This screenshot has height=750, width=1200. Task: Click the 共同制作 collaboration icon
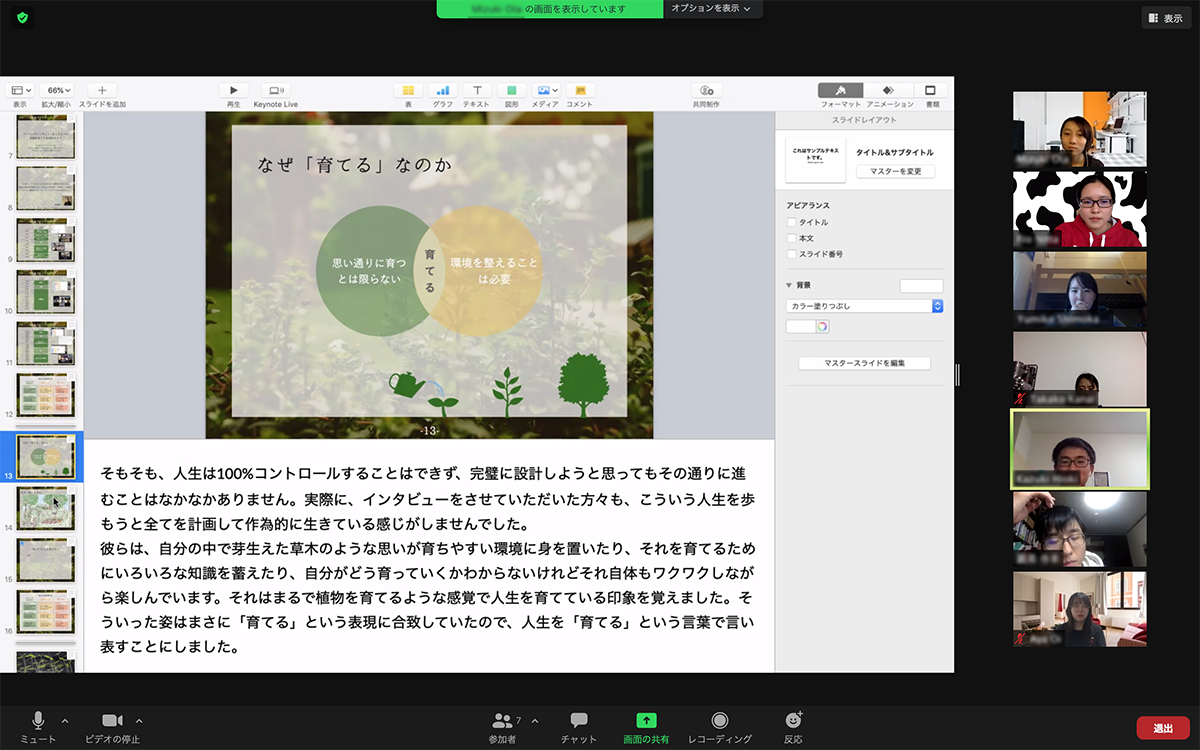coord(706,90)
